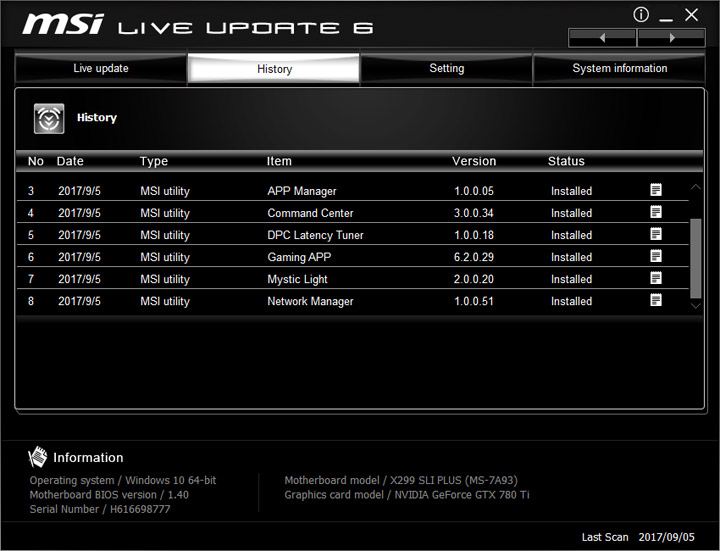
Task: Click Installed status of Mystic Light row
Action: point(571,279)
